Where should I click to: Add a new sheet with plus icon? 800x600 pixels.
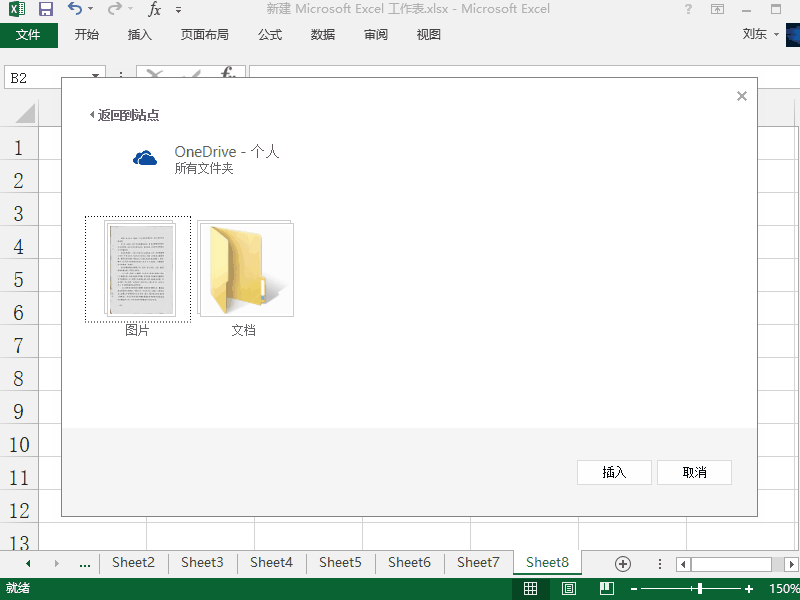point(623,564)
